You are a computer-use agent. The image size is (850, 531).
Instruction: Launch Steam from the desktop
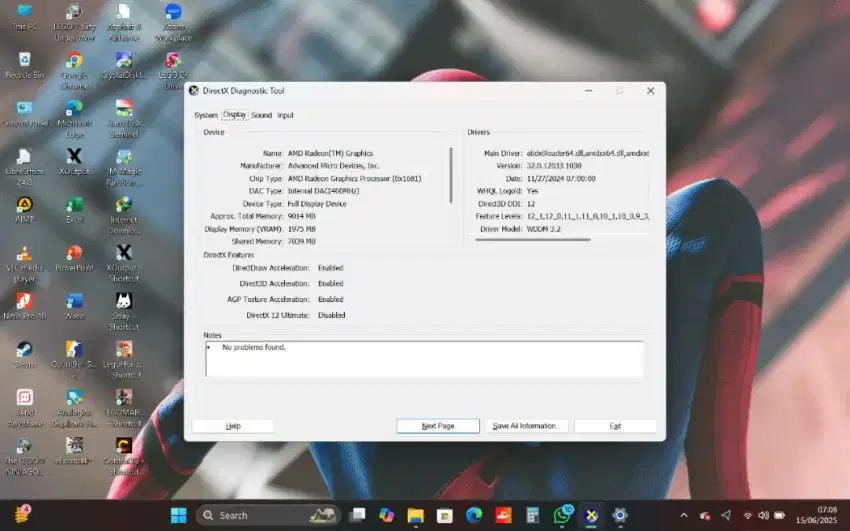tap(24, 355)
